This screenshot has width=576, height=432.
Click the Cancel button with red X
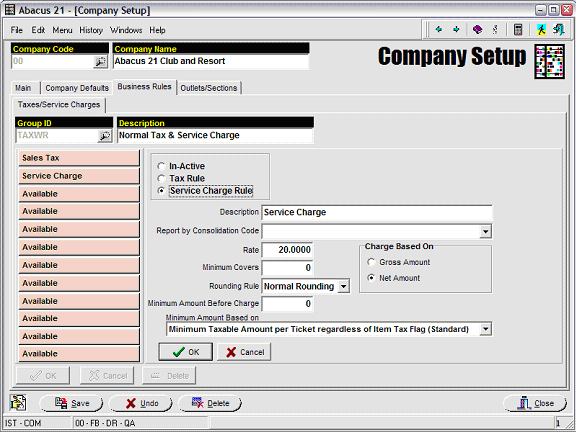244,352
